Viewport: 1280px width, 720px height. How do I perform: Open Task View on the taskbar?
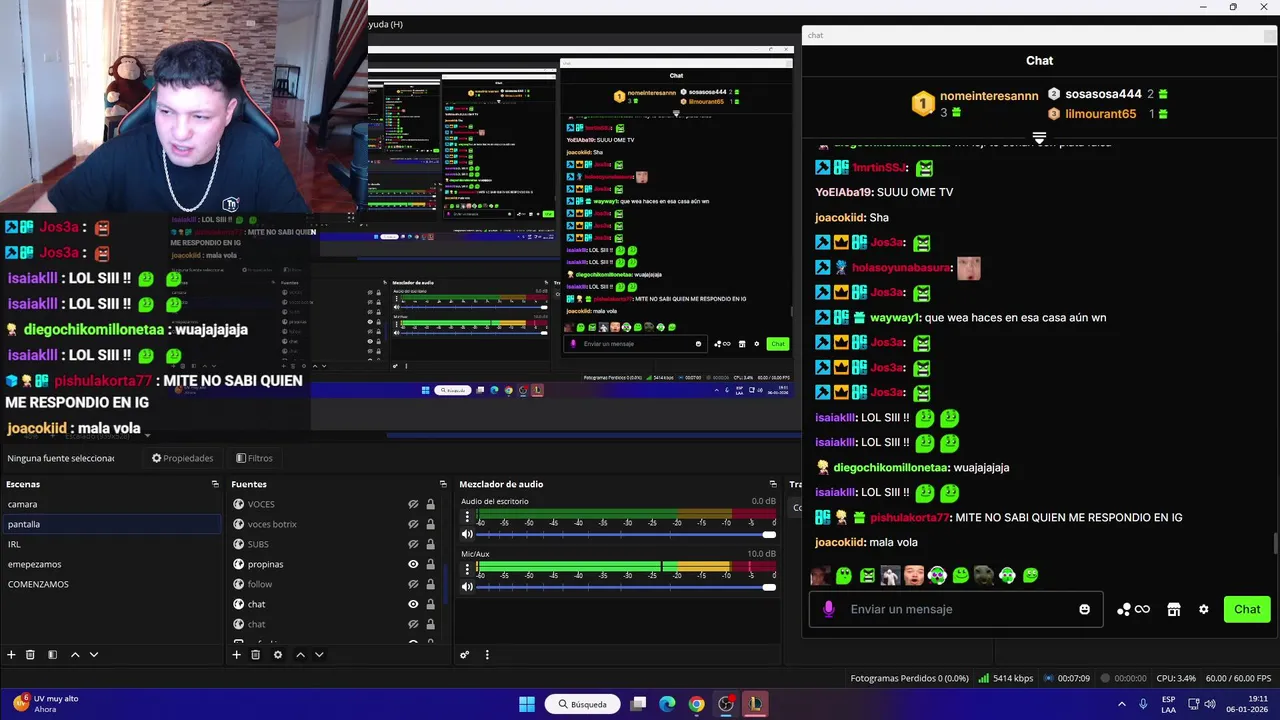(x=638, y=704)
